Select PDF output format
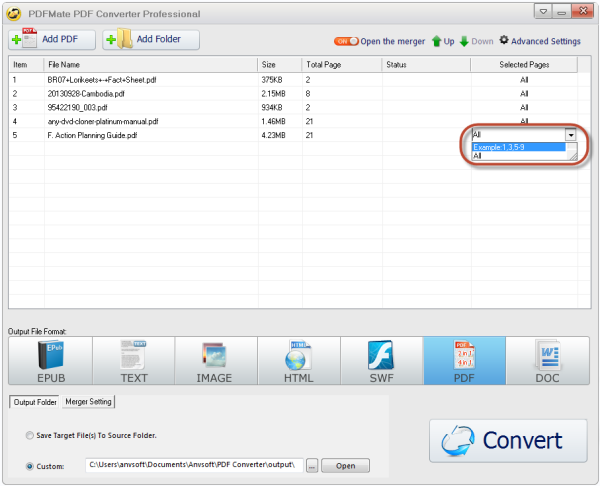 [x=464, y=361]
